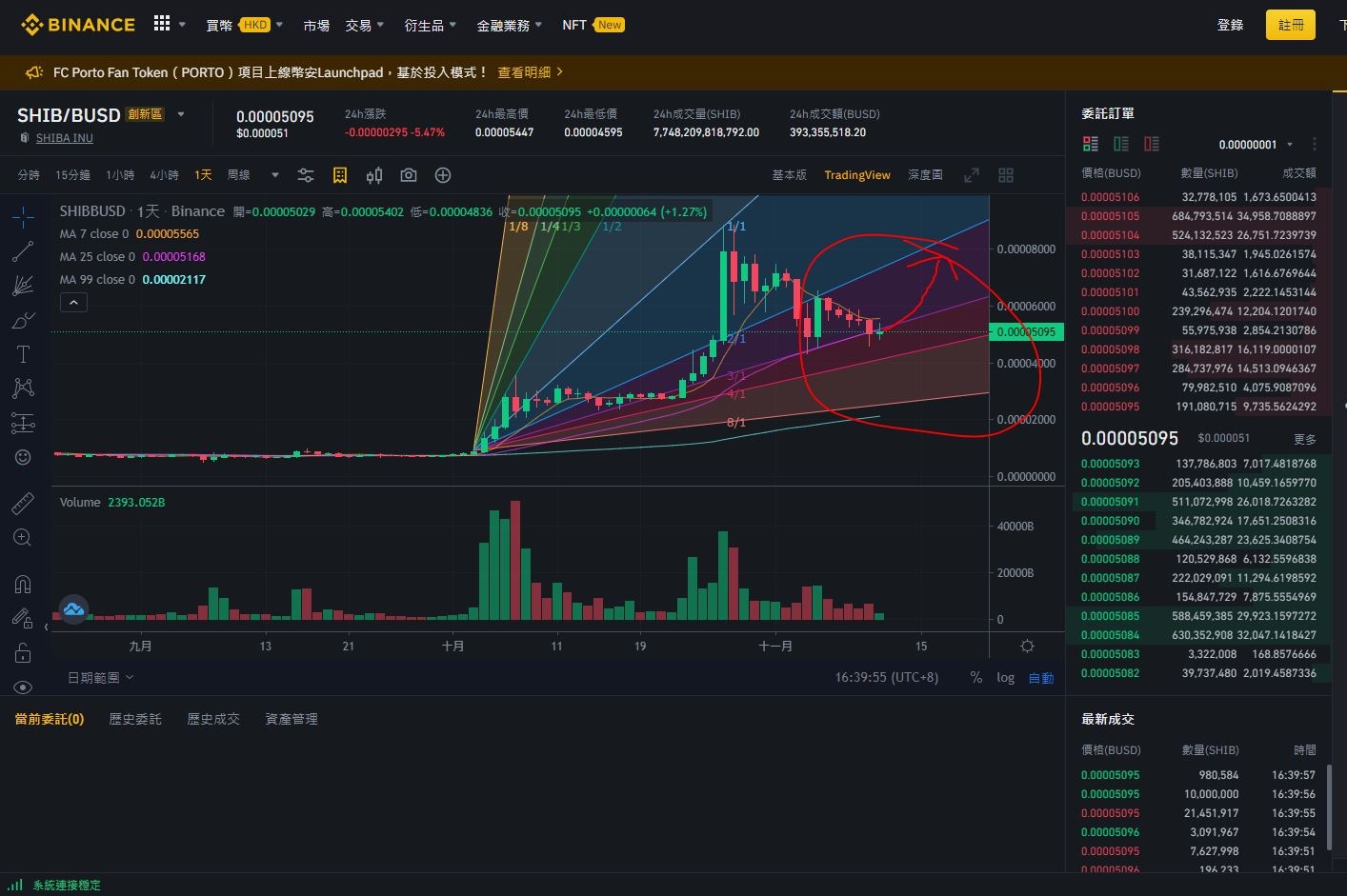Toggle log scale on price axis
This screenshot has height=896, width=1347.
1006,678
